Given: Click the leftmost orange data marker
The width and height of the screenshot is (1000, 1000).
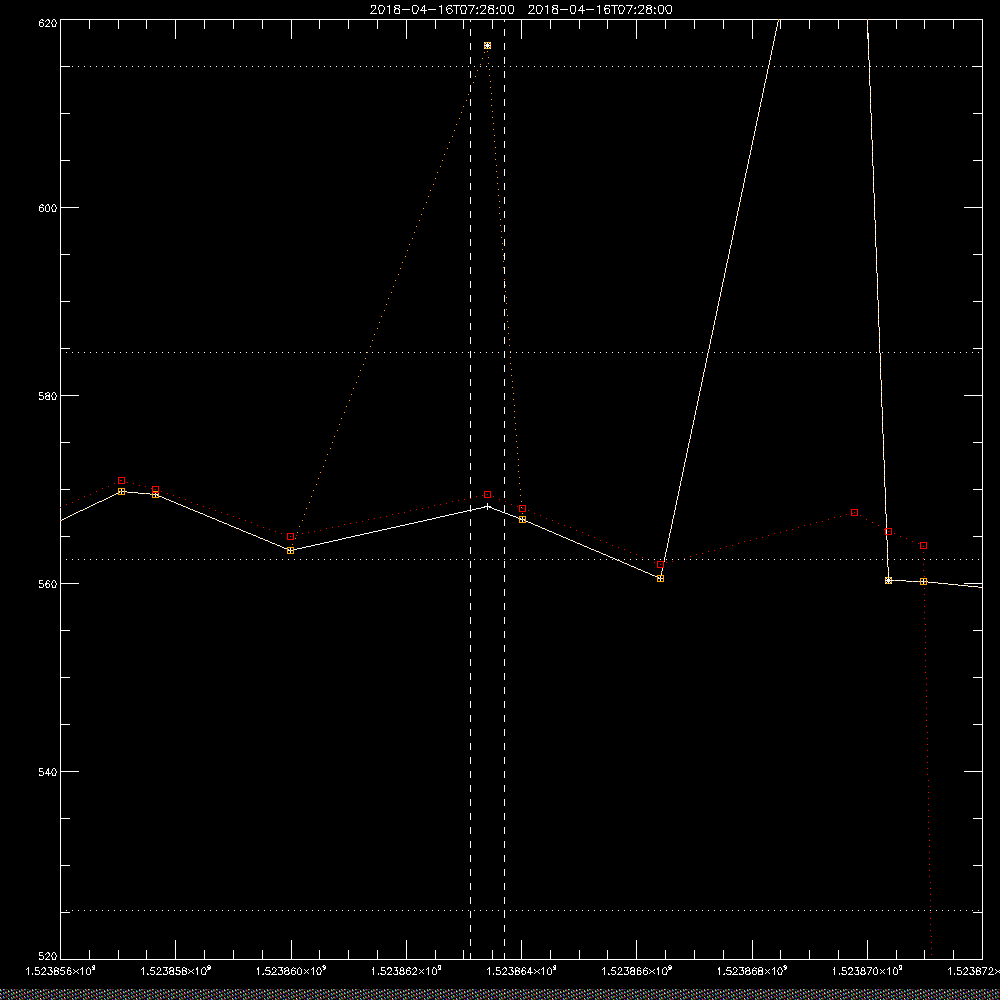Looking at the screenshot, I should 121,491.
